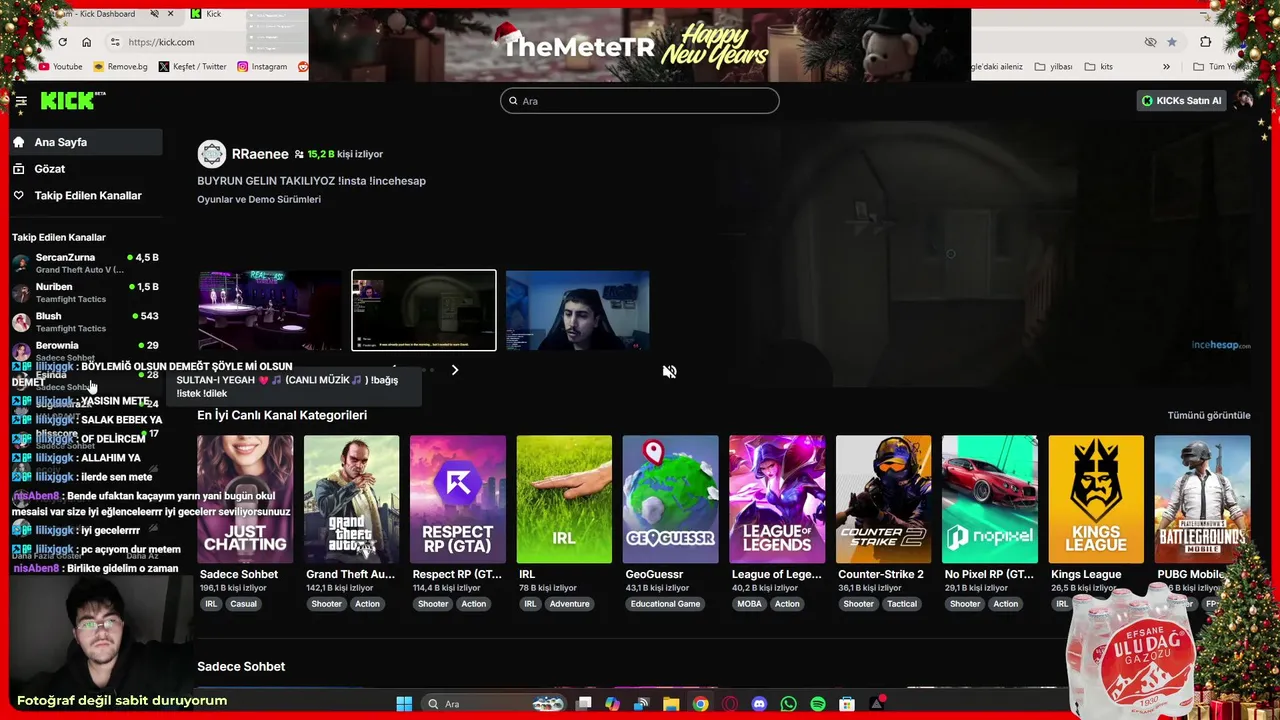The width and height of the screenshot is (1280, 720).
Task: Open League of Legends category card
Action: click(x=777, y=499)
